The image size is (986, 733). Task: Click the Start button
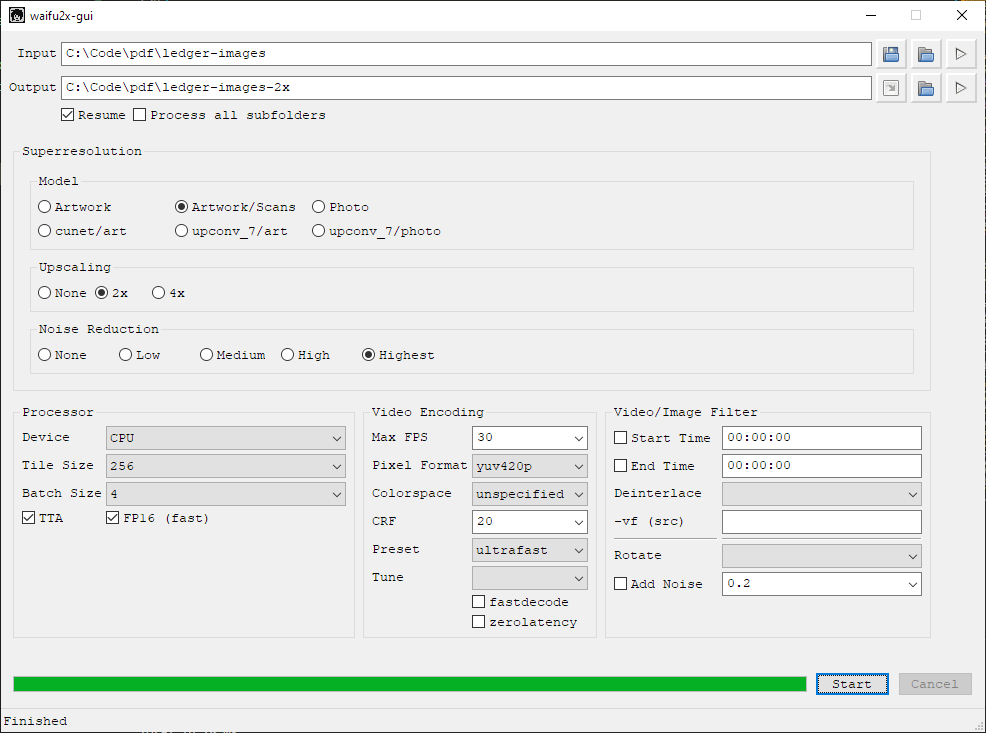pos(852,684)
